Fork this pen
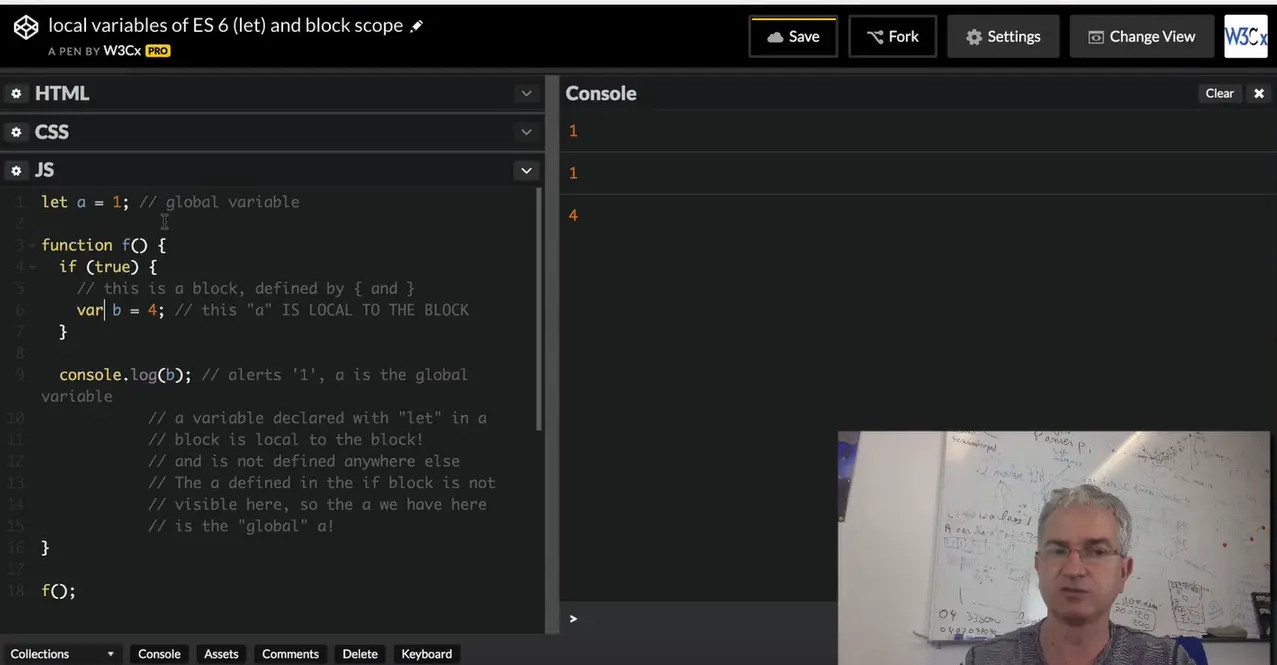This screenshot has width=1277, height=665. click(x=893, y=36)
